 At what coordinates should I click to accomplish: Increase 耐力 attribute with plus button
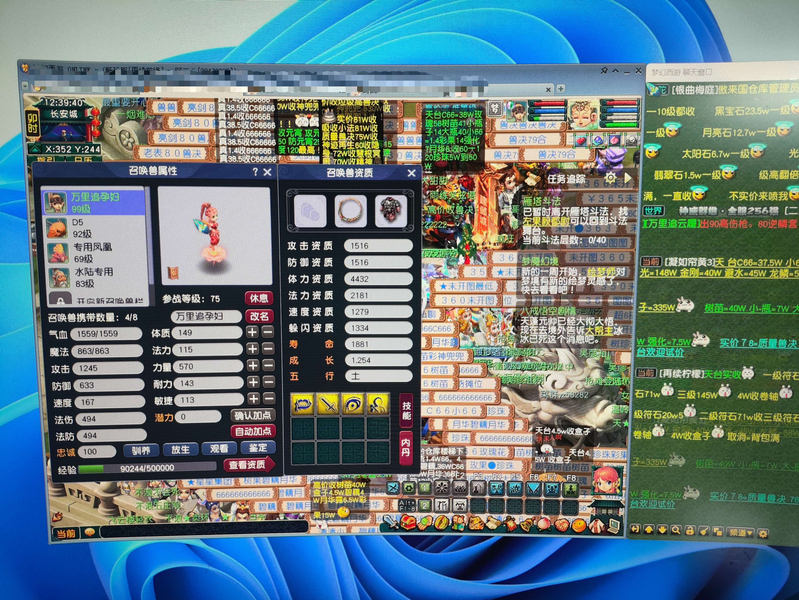(253, 382)
